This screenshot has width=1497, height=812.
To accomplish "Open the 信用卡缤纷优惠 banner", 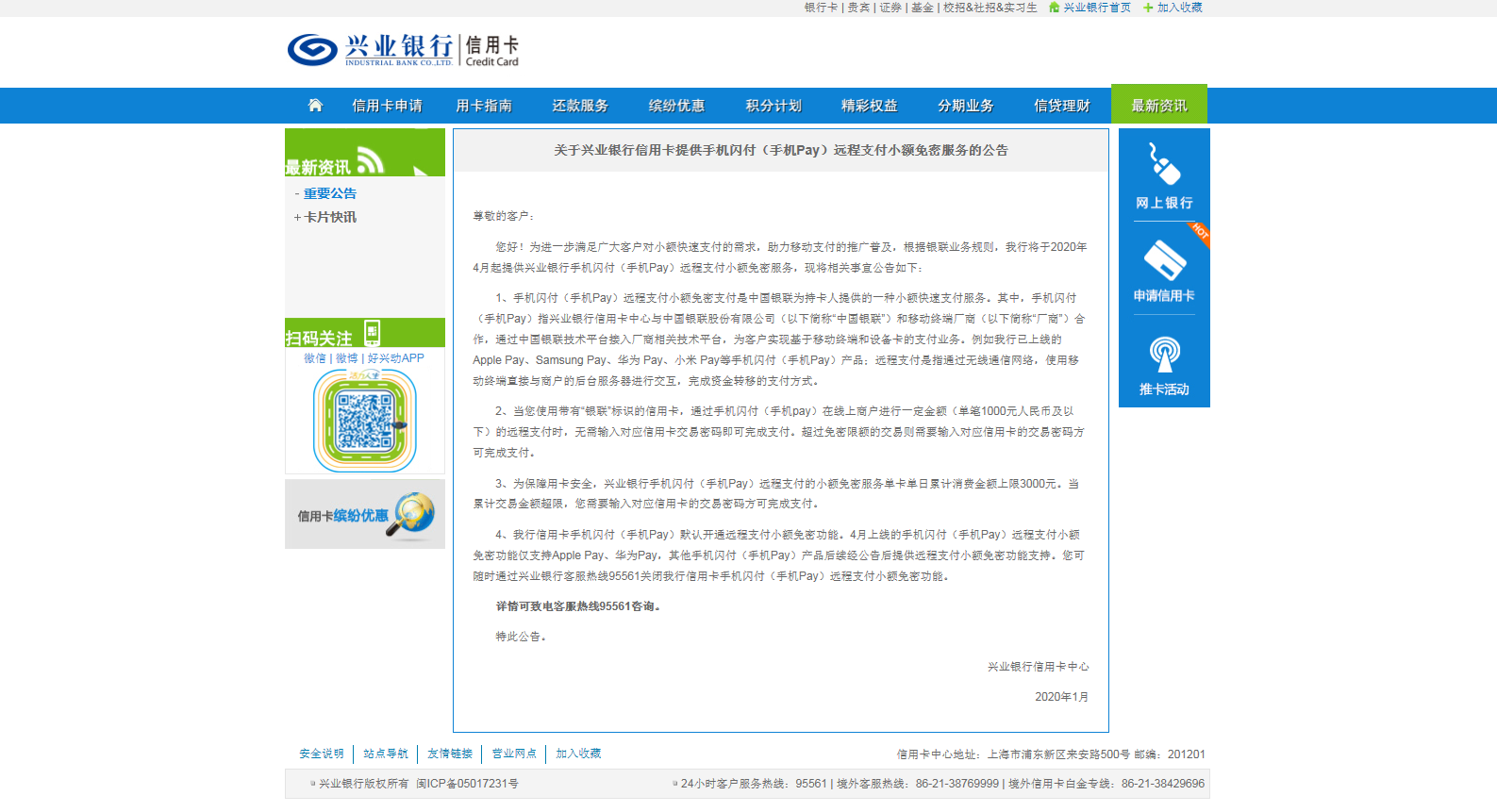I will pos(365,514).
